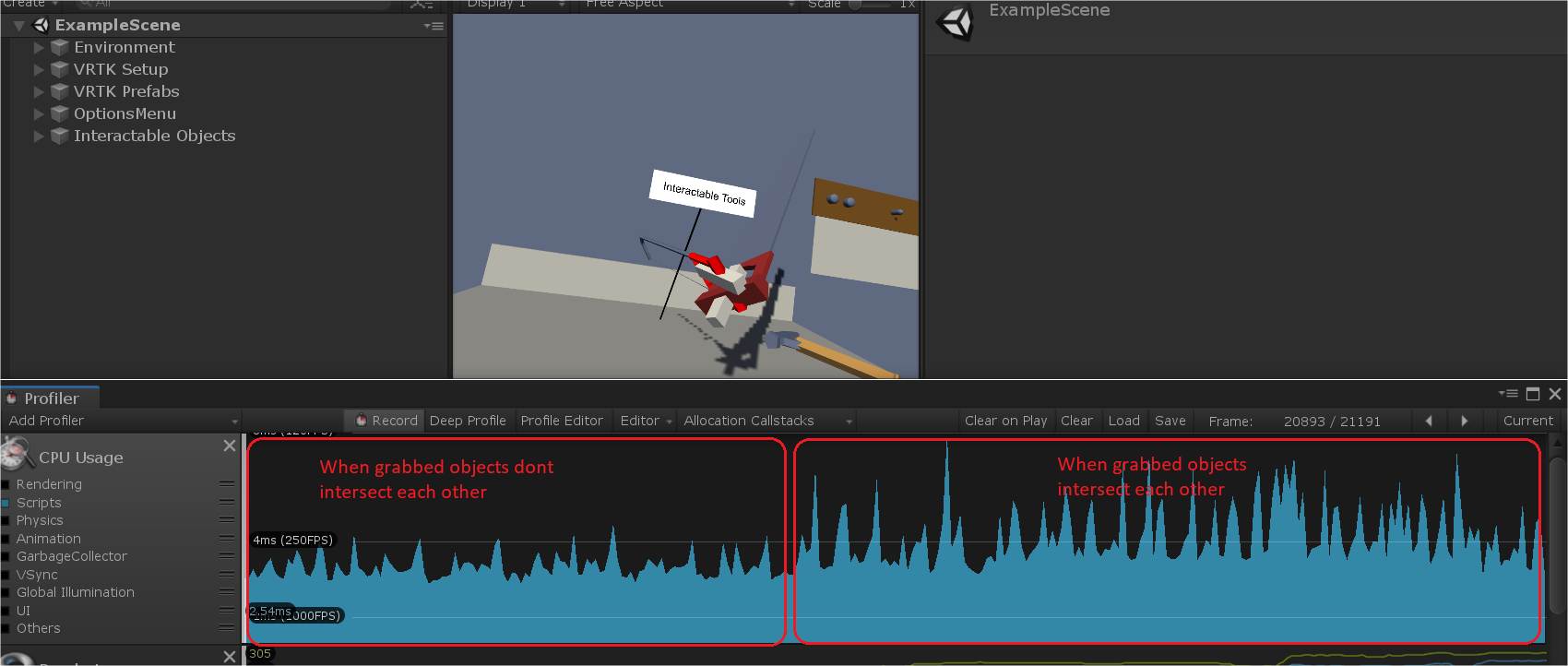Select the OptionsMenu row in Hierarchy
Viewport: 1568px width, 666px height.
click(x=224, y=113)
